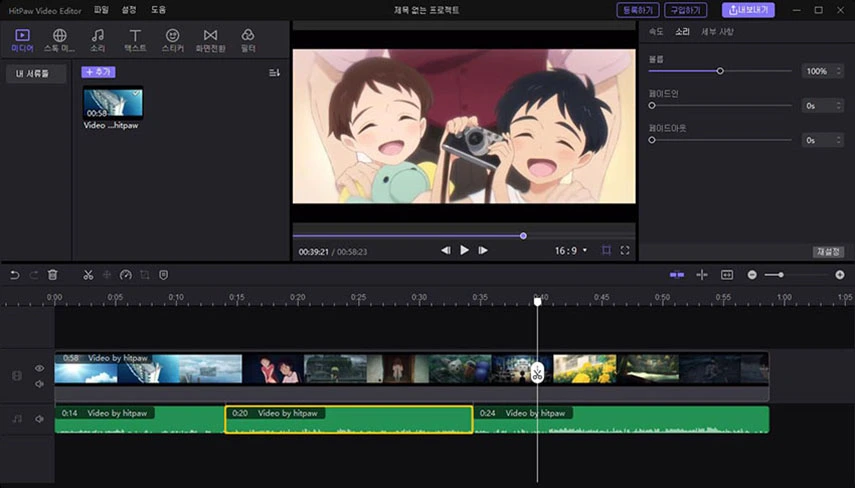The height and width of the screenshot is (488, 855).
Task: Zoom in timeline with plus button
Action: [840, 275]
